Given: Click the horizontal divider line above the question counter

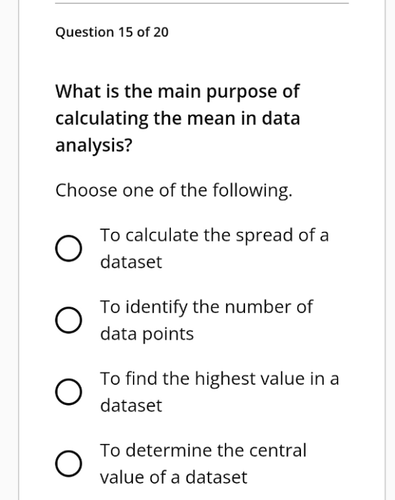Looking at the screenshot, I should (x=202, y=3).
